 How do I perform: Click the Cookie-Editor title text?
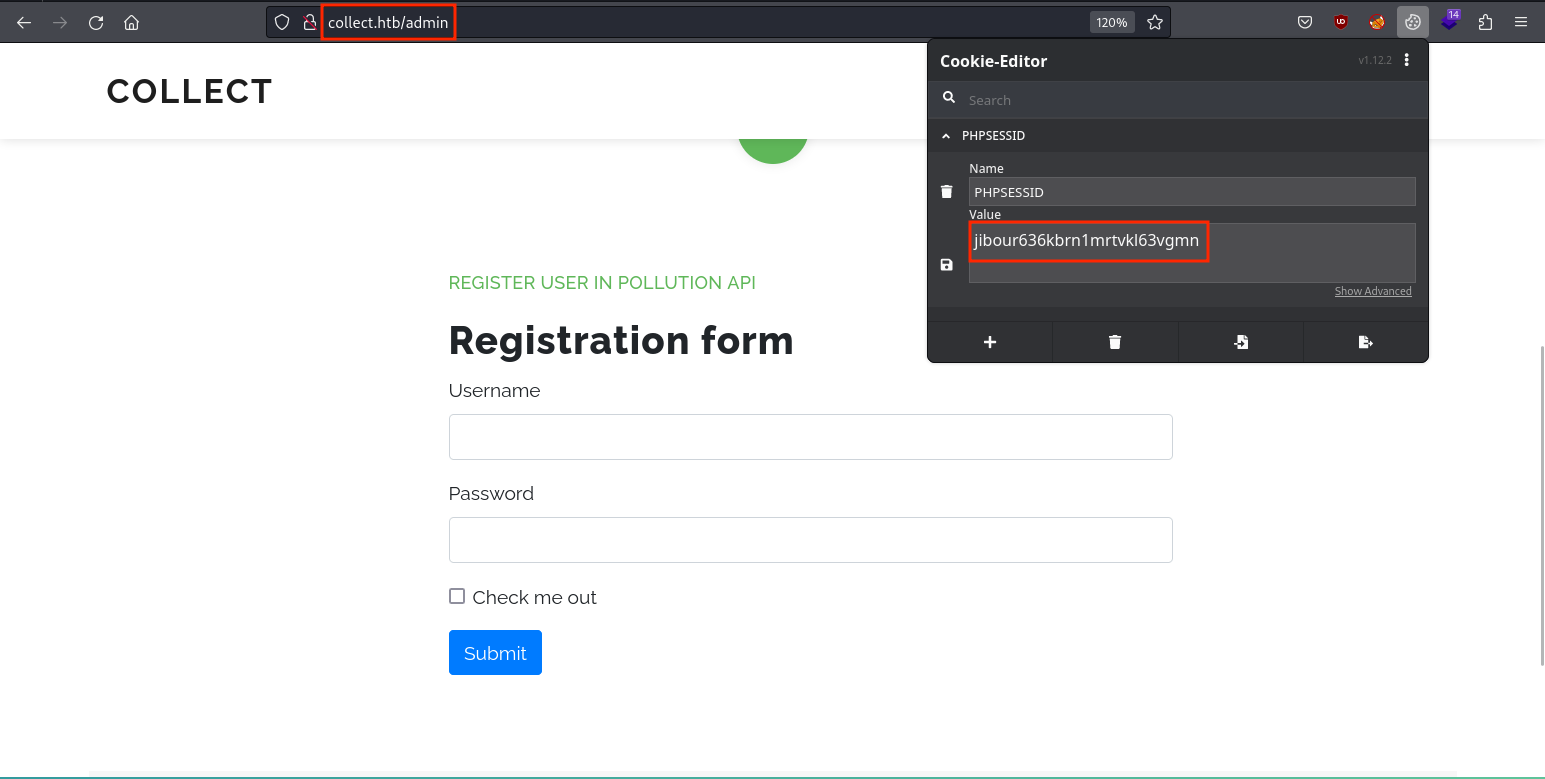pyautogui.click(x=993, y=61)
